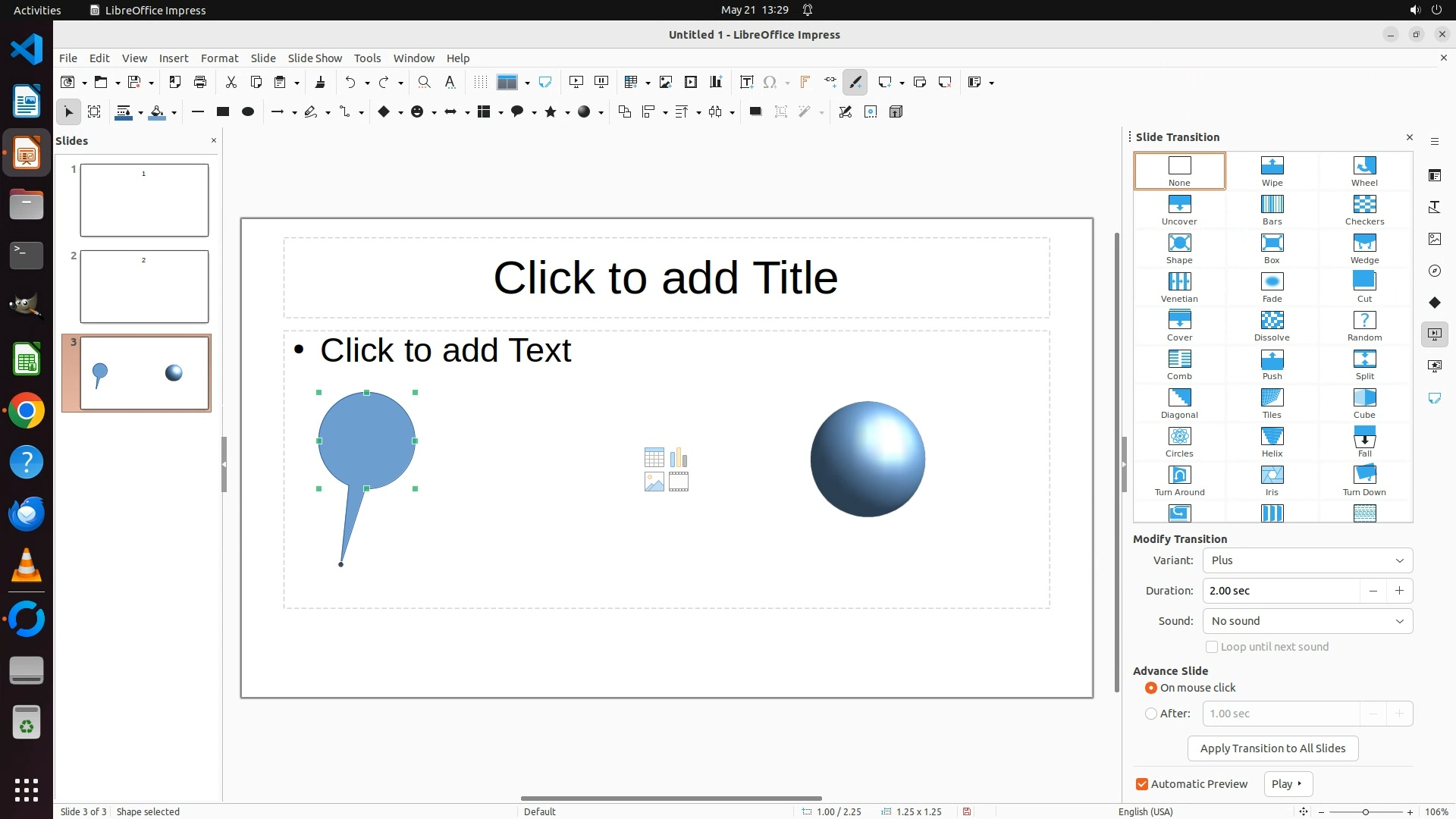Select the Rectangle drawing tool
Viewport: 1456px width, 819px height.
222,112
